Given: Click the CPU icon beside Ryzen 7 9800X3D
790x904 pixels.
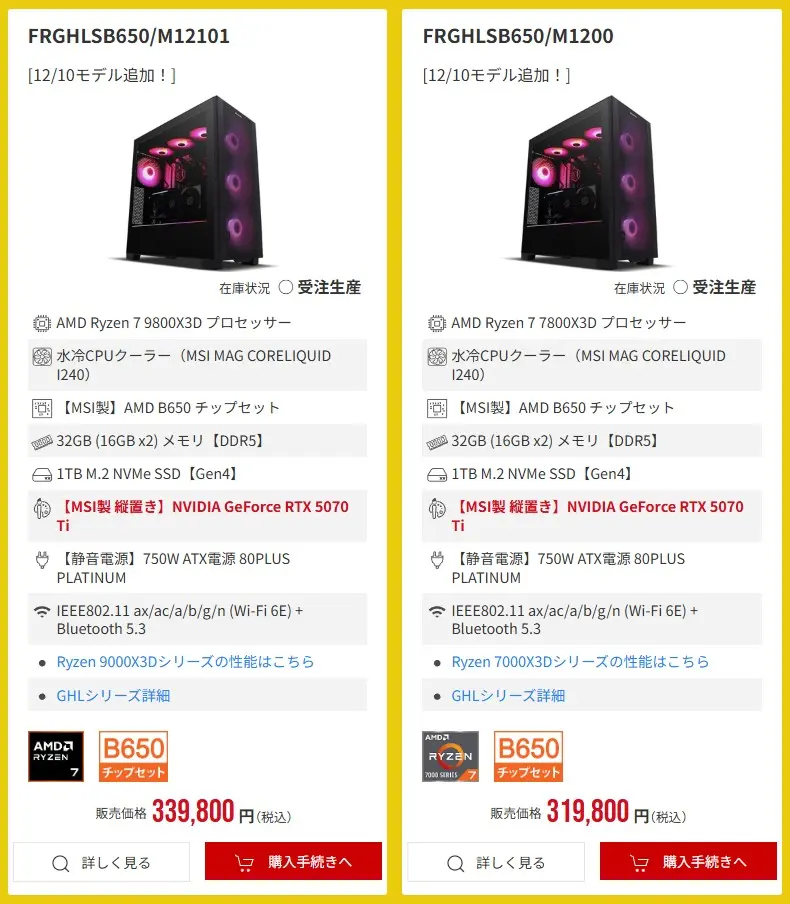Looking at the screenshot, I should pos(42,323).
